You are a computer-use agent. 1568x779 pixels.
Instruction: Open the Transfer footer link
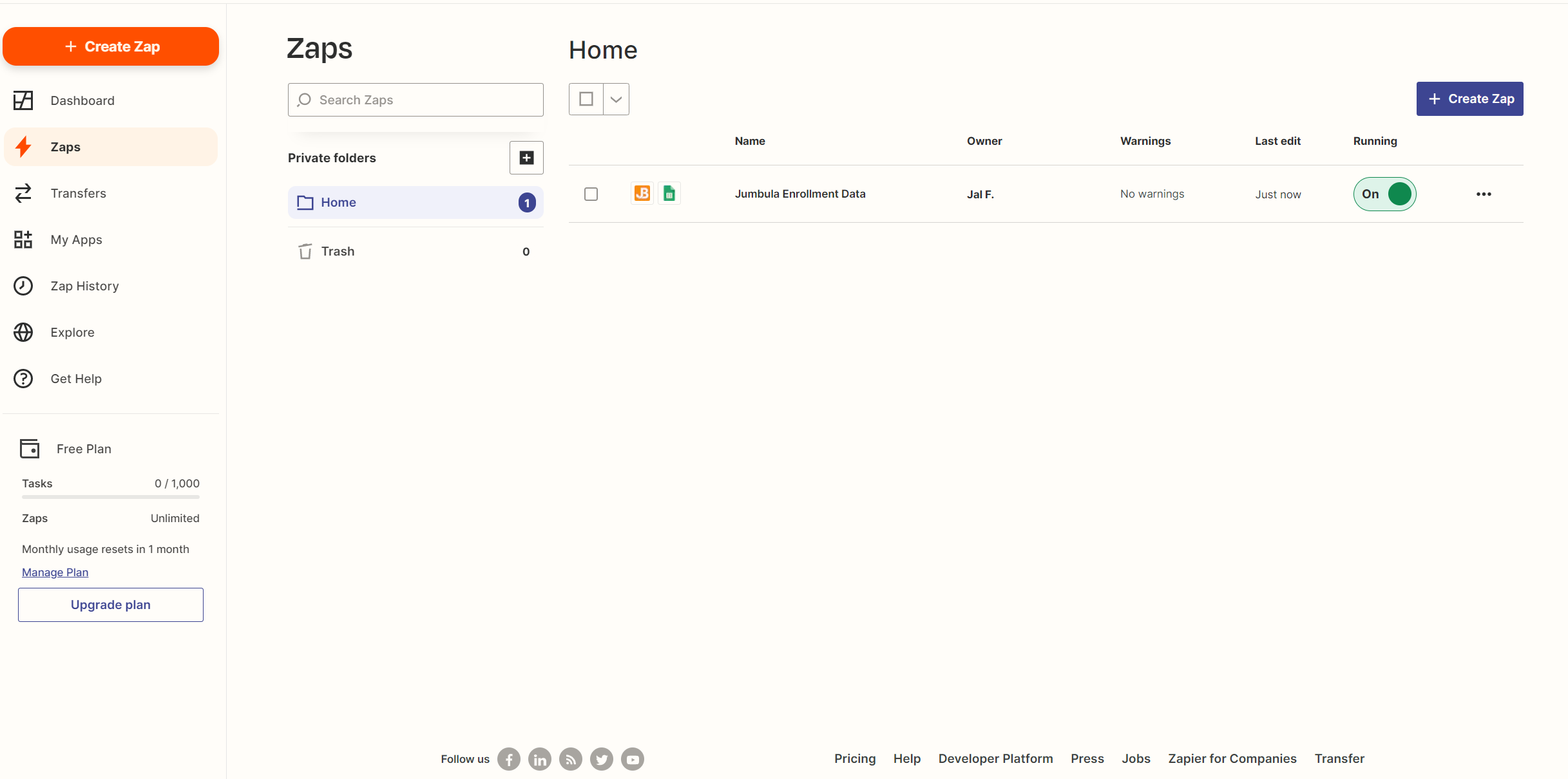[1339, 758]
